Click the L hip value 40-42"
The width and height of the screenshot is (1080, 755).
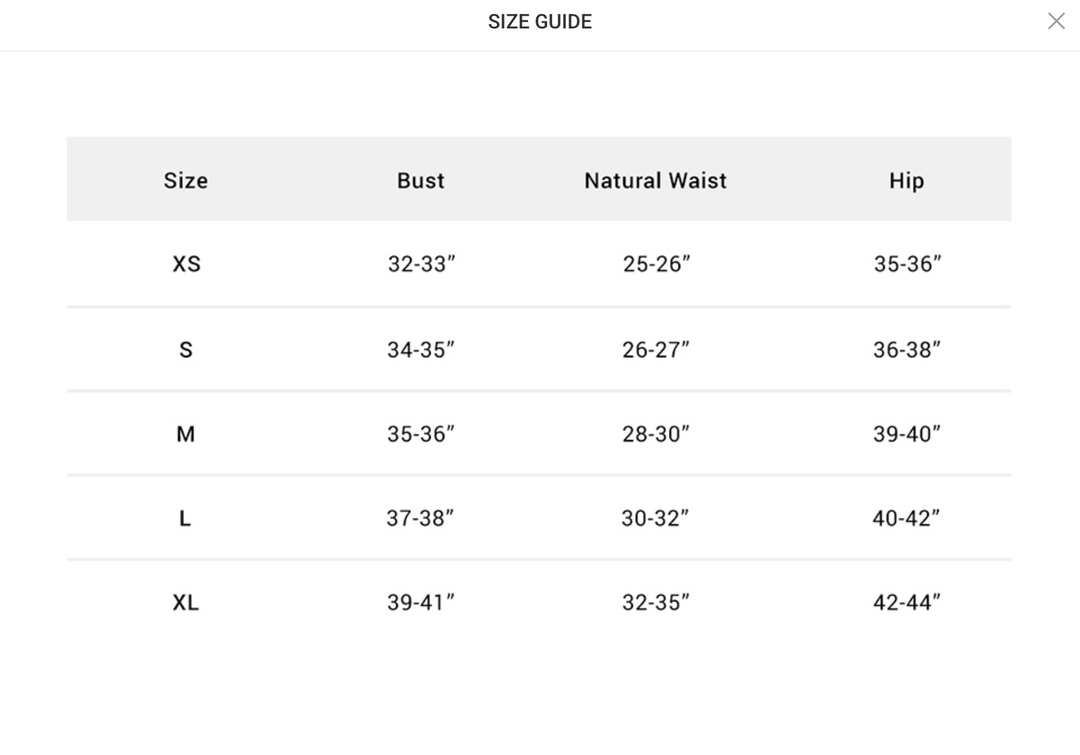pyautogui.click(x=906, y=518)
